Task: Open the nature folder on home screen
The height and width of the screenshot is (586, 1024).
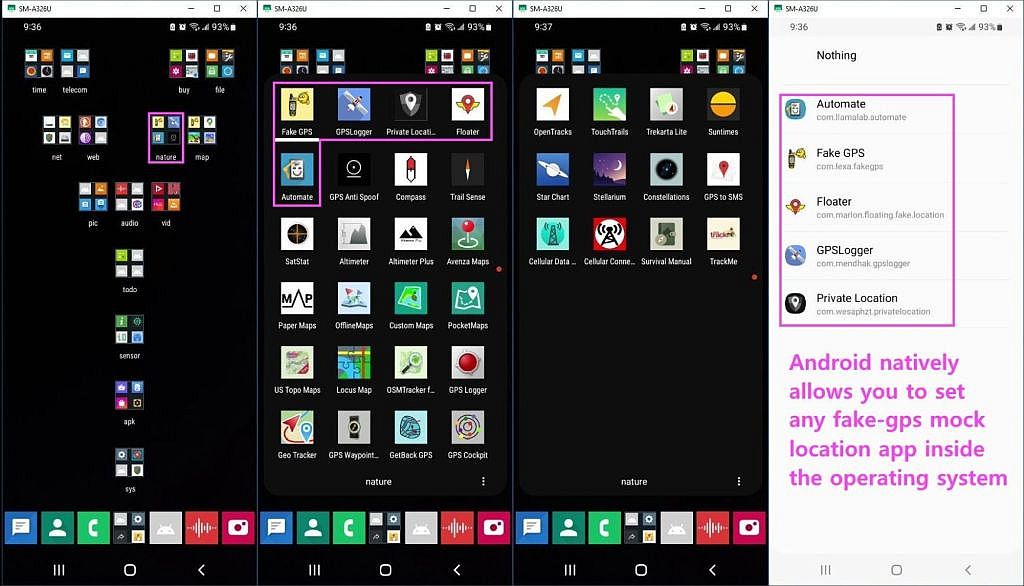Action: tap(166, 130)
